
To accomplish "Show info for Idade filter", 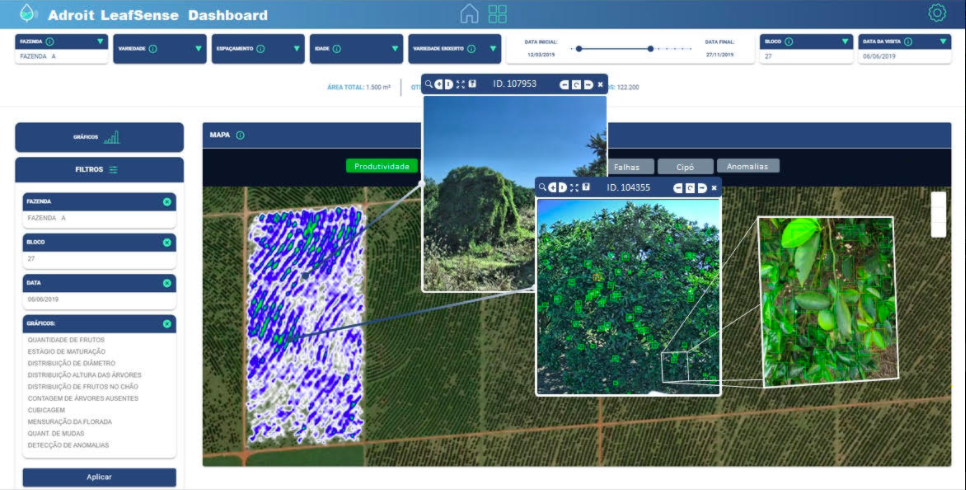I will point(337,49).
